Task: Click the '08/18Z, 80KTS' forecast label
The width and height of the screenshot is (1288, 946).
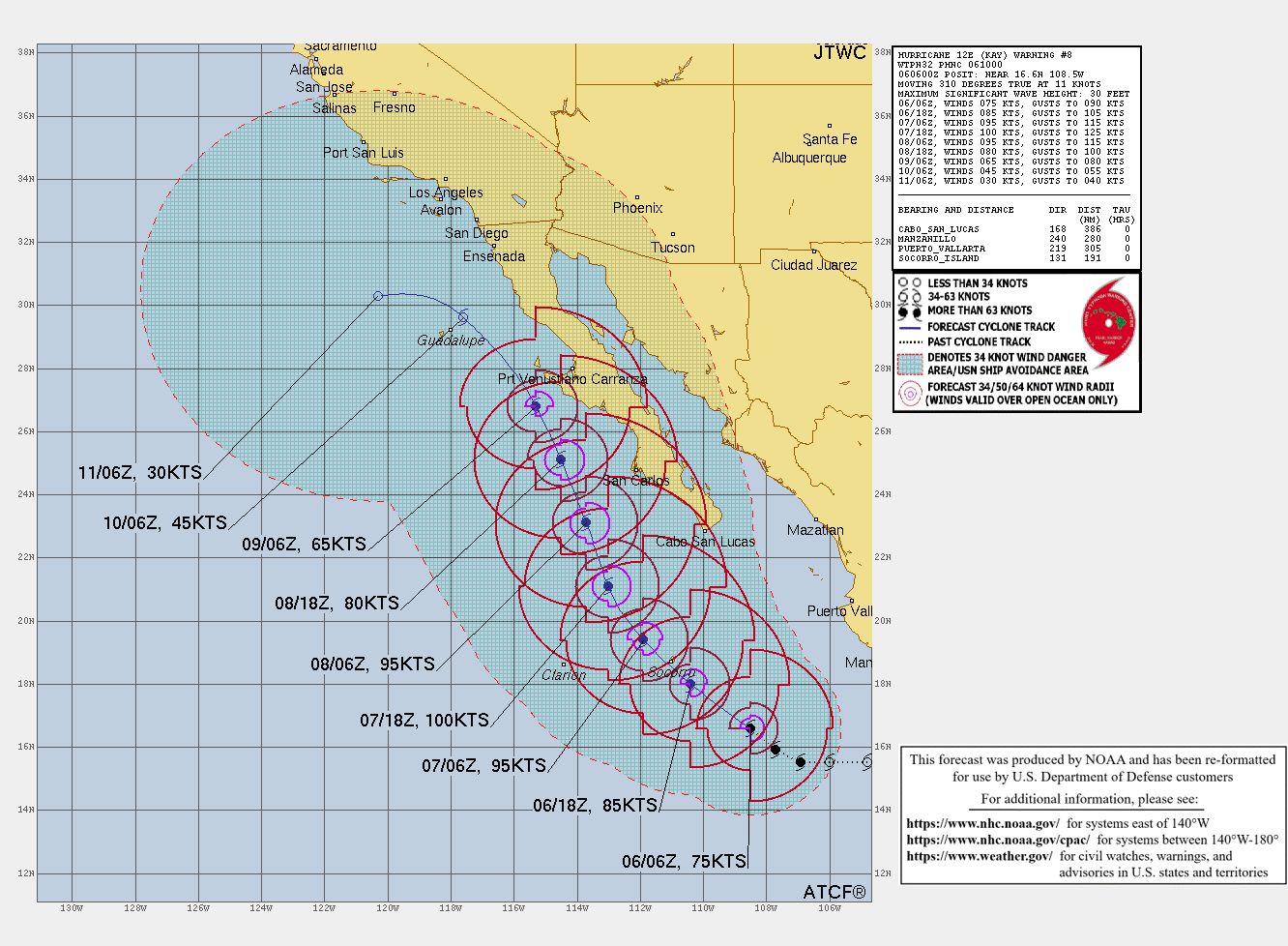Action: [337, 604]
